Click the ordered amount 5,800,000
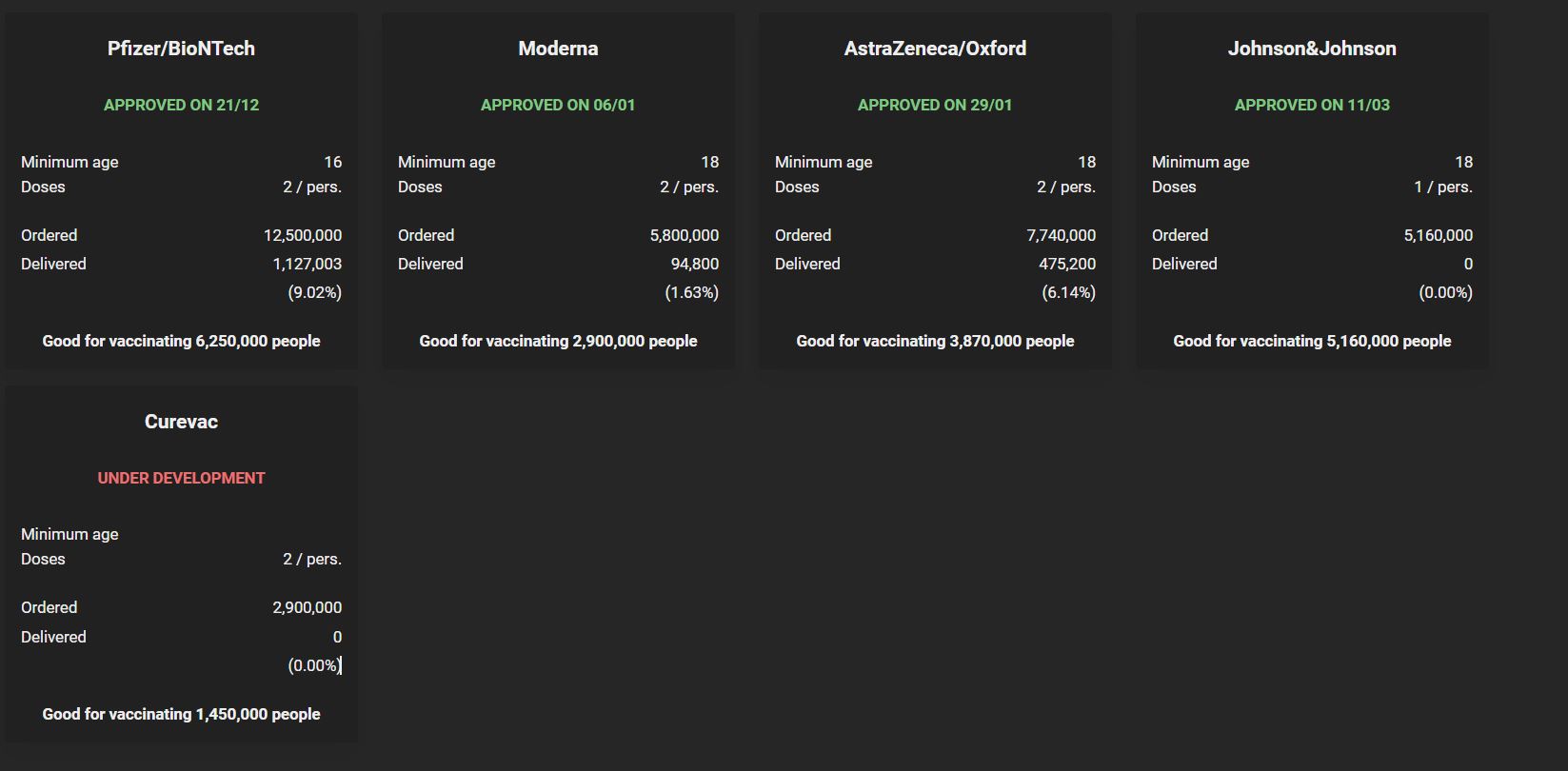 [685, 235]
